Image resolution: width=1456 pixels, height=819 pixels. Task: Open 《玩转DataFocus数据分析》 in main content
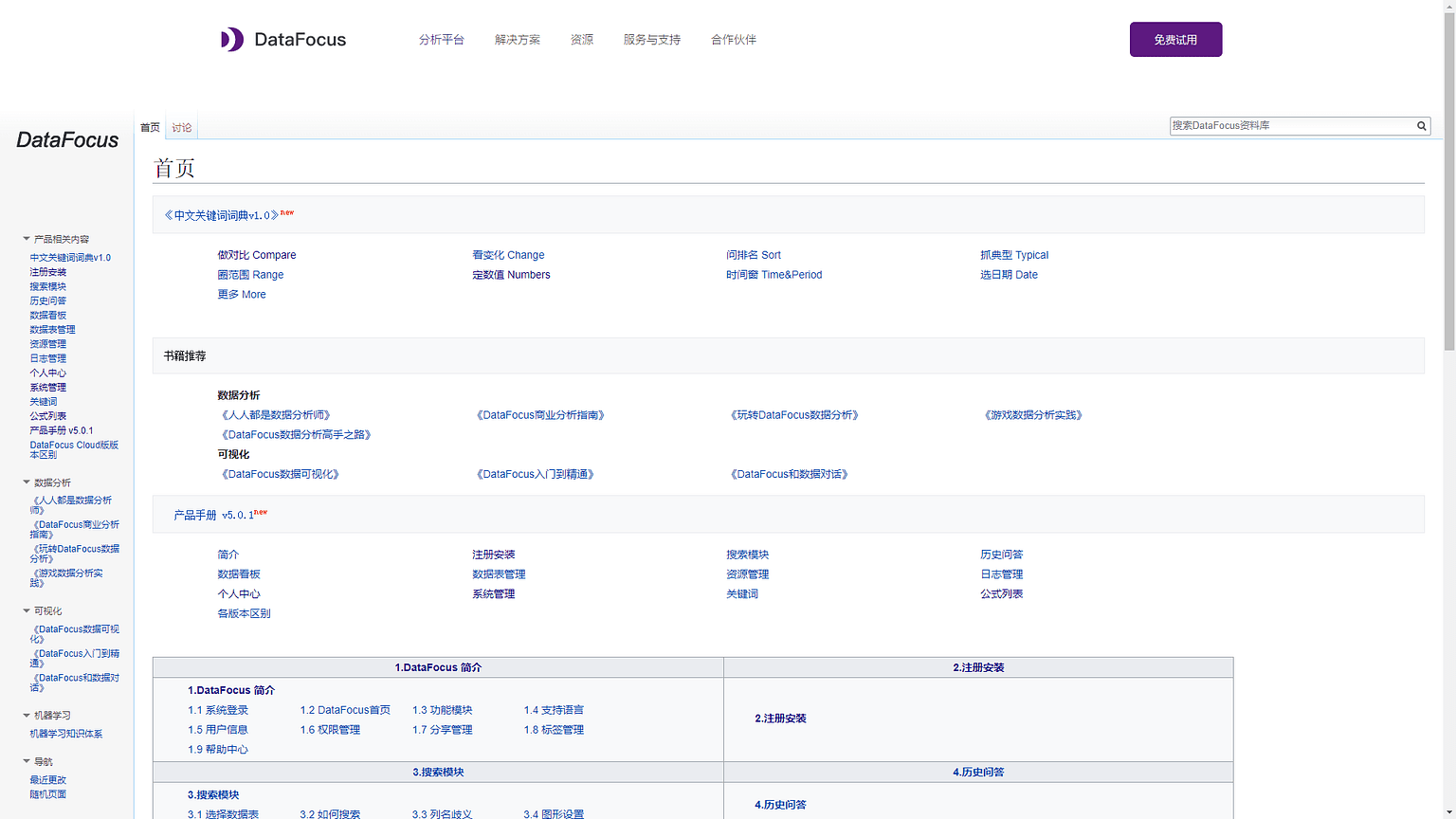[x=794, y=415]
